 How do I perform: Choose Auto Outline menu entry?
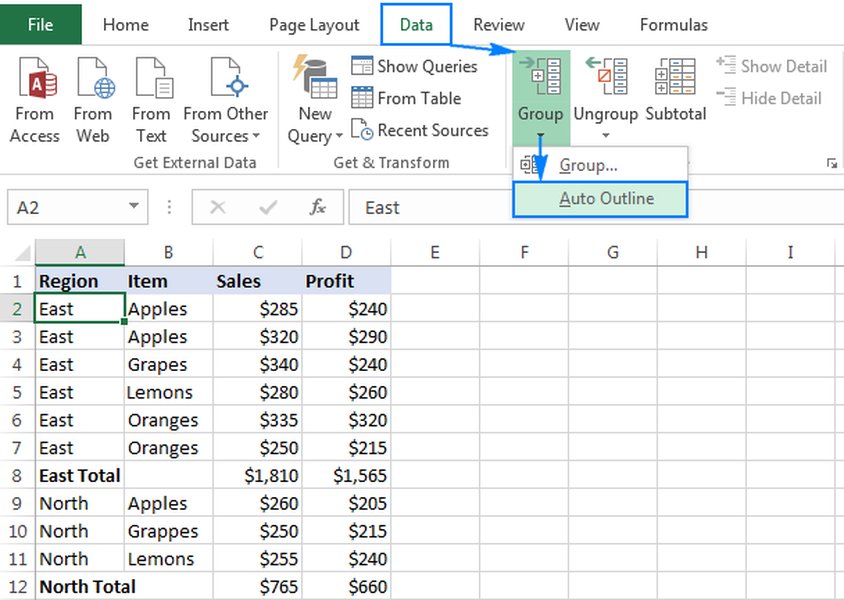click(601, 199)
